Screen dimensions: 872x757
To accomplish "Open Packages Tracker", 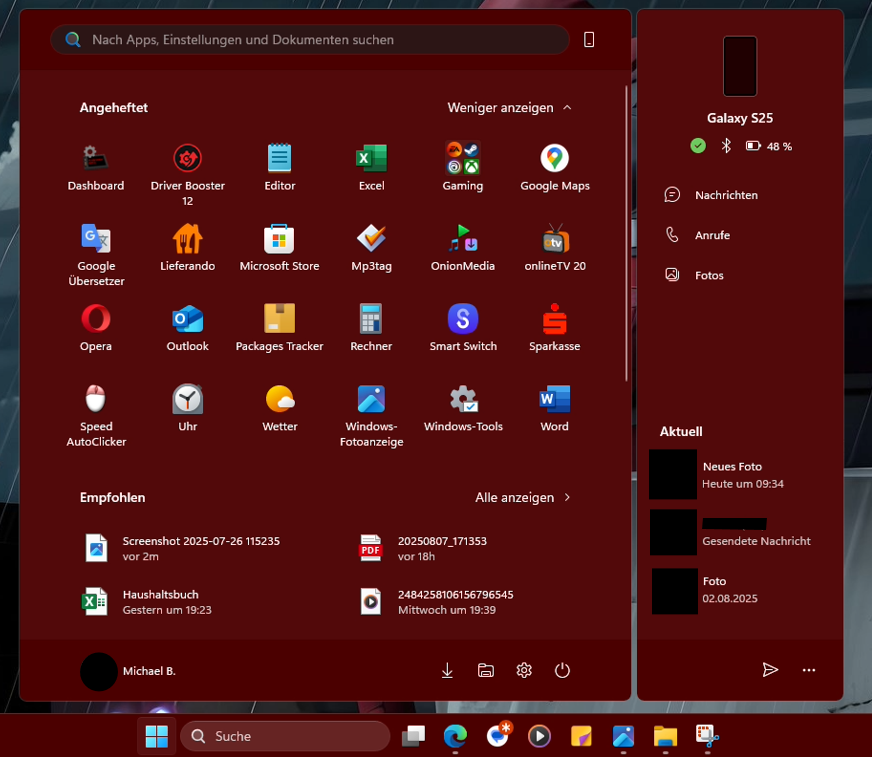I will [x=279, y=328].
